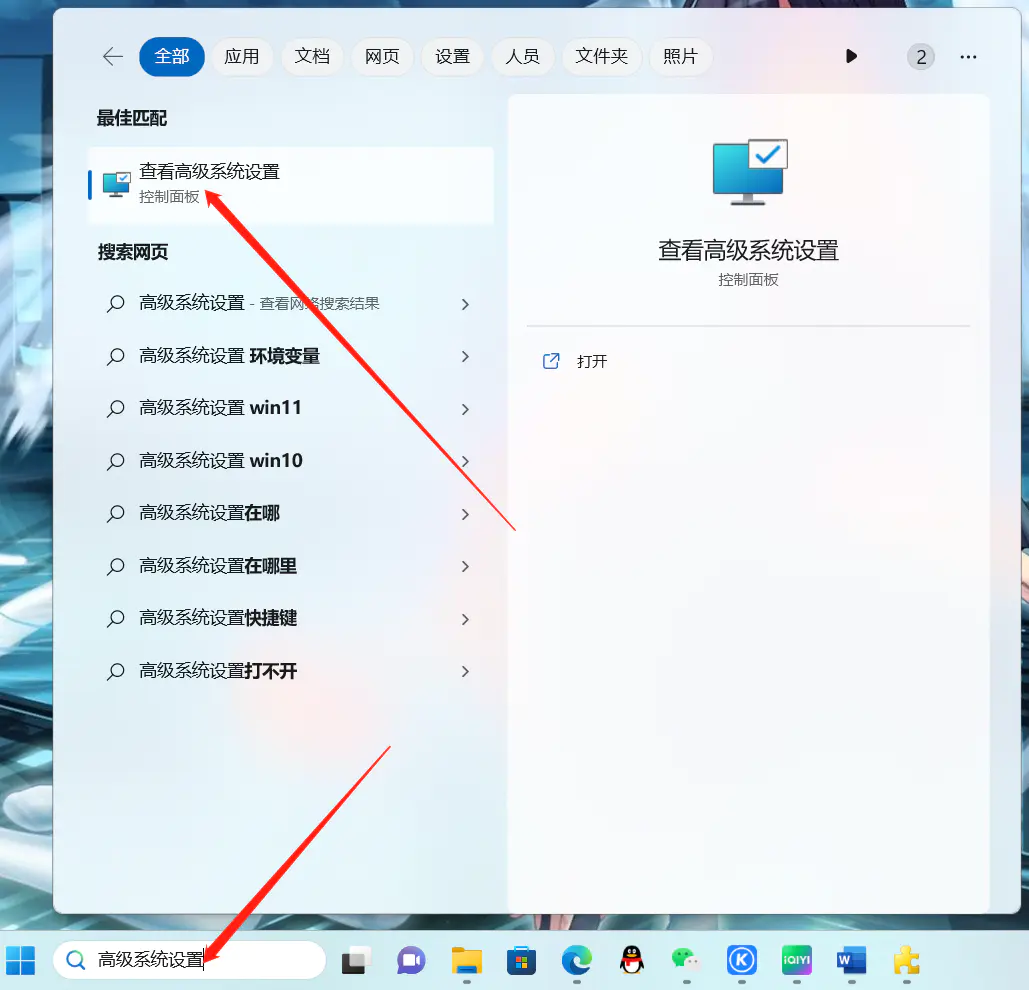
Task: Open Microsoft Store from the taskbar
Action: click(520, 961)
